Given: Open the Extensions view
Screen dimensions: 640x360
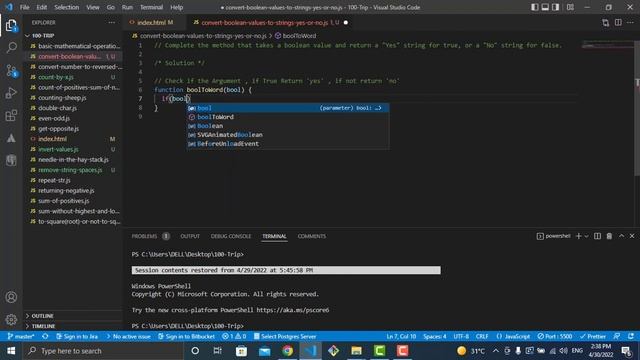Looking at the screenshot, I should [x=11, y=116].
